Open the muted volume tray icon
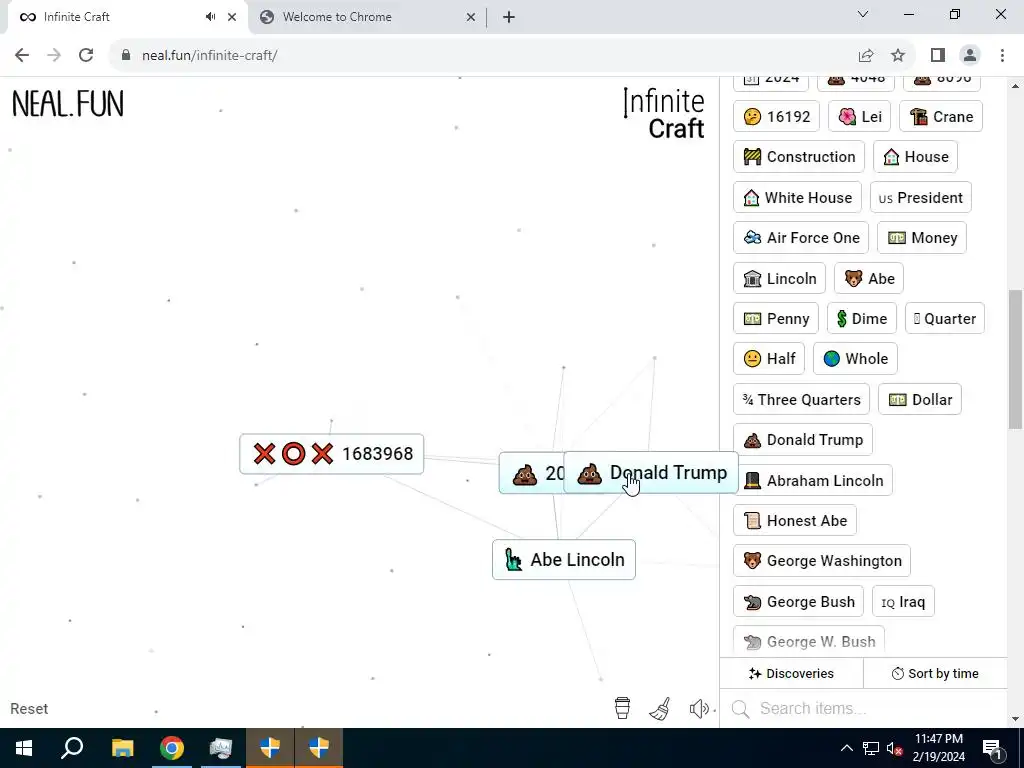This screenshot has height=768, width=1024. 895,748
